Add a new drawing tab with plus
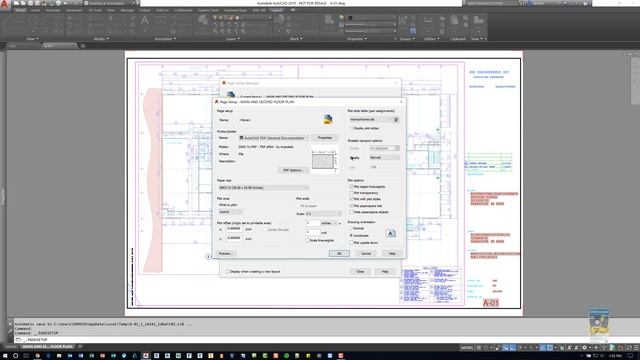Viewport: 640px width, 360px height. (x=82, y=46)
